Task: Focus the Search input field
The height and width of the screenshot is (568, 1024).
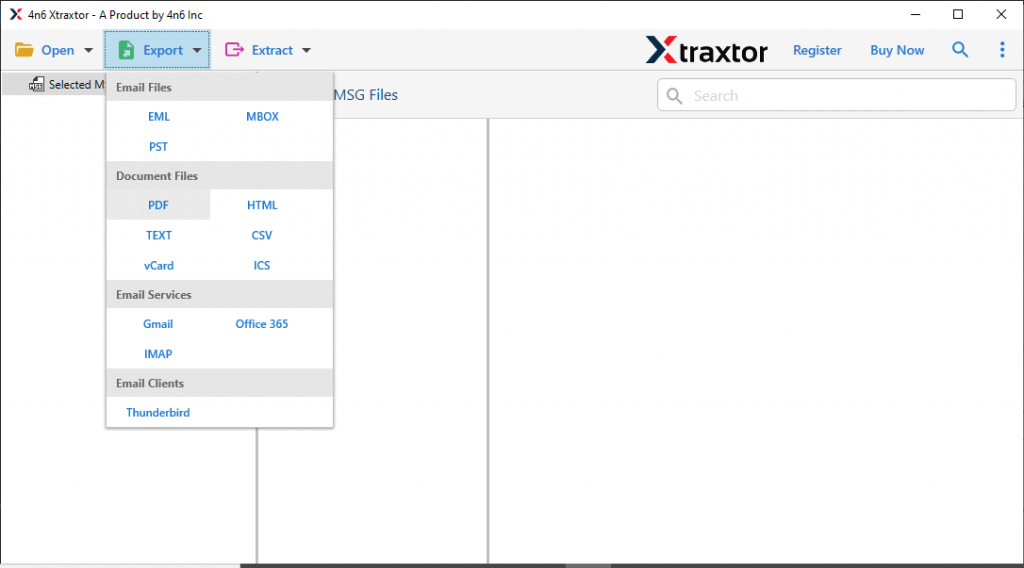Action: (x=837, y=95)
